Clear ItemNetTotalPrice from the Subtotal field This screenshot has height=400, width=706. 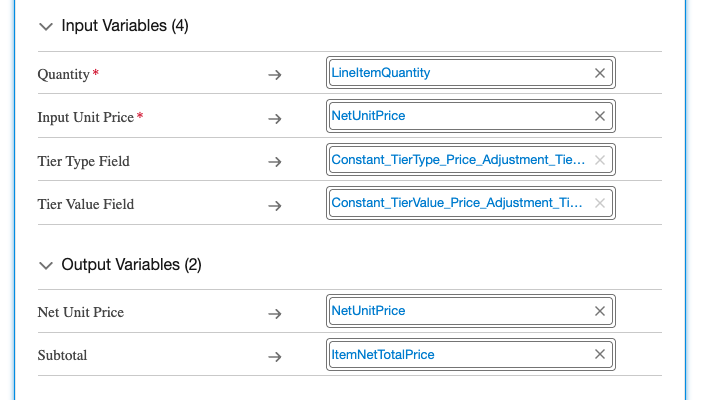click(x=600, y=354)
